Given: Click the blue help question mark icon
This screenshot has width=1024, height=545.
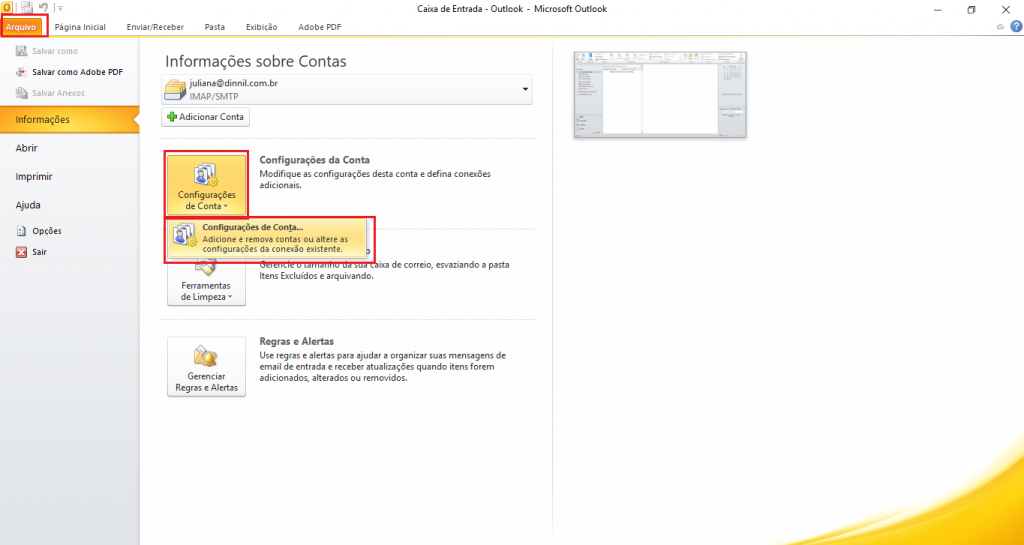Looking at the screenshot, I should click(1016, 27).
